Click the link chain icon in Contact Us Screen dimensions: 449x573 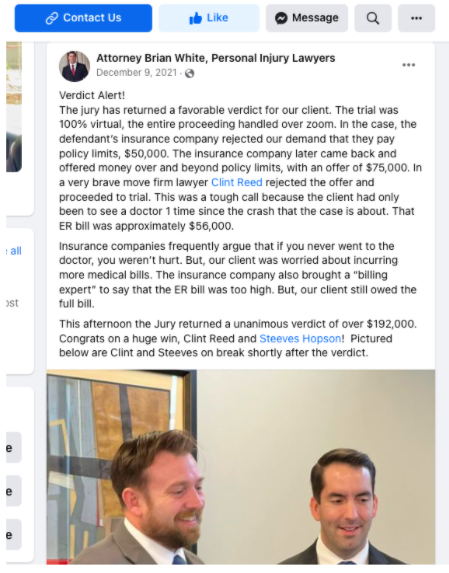pos(52,18)
